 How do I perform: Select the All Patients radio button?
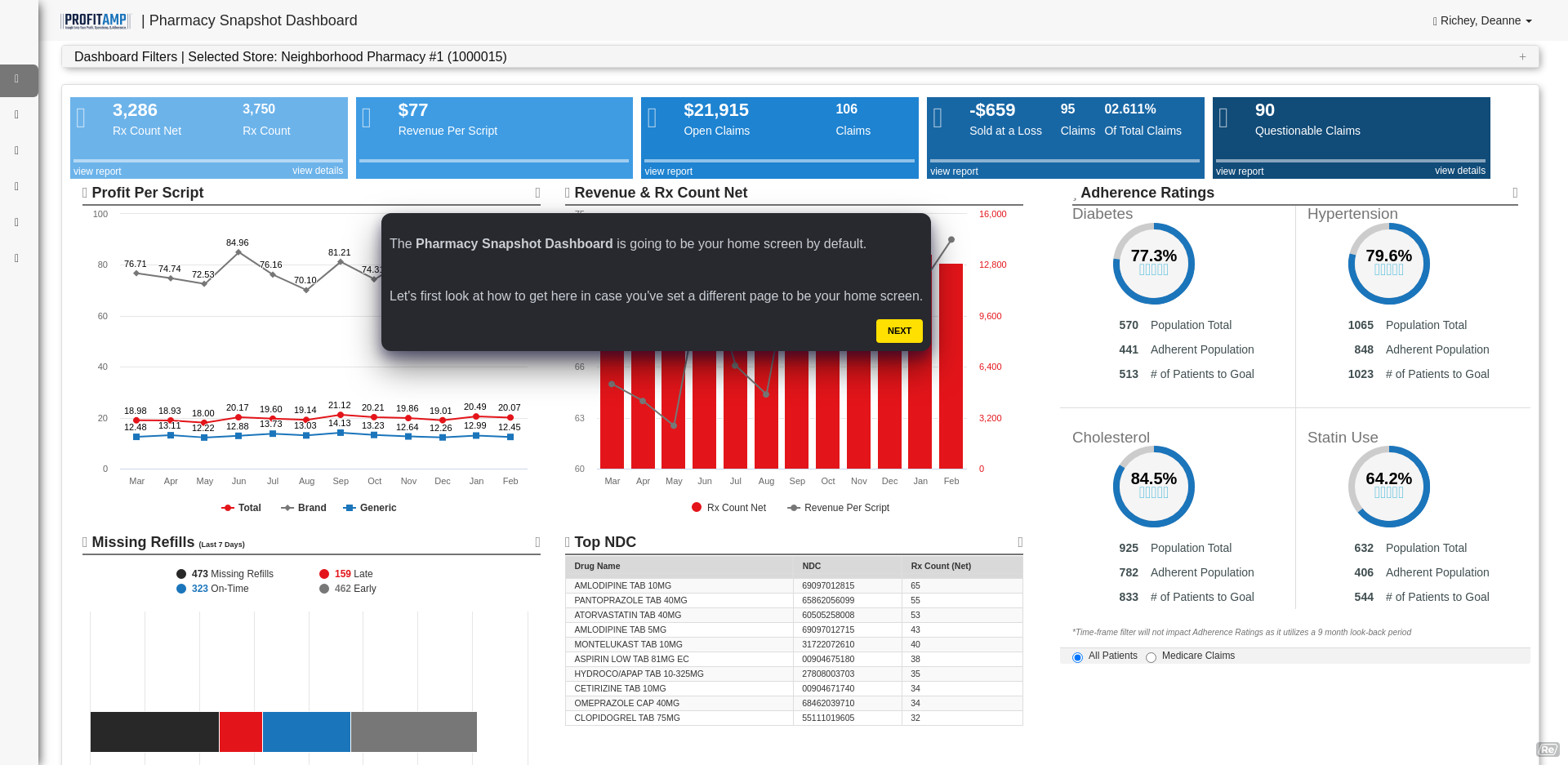click(x=1077, y=657)
